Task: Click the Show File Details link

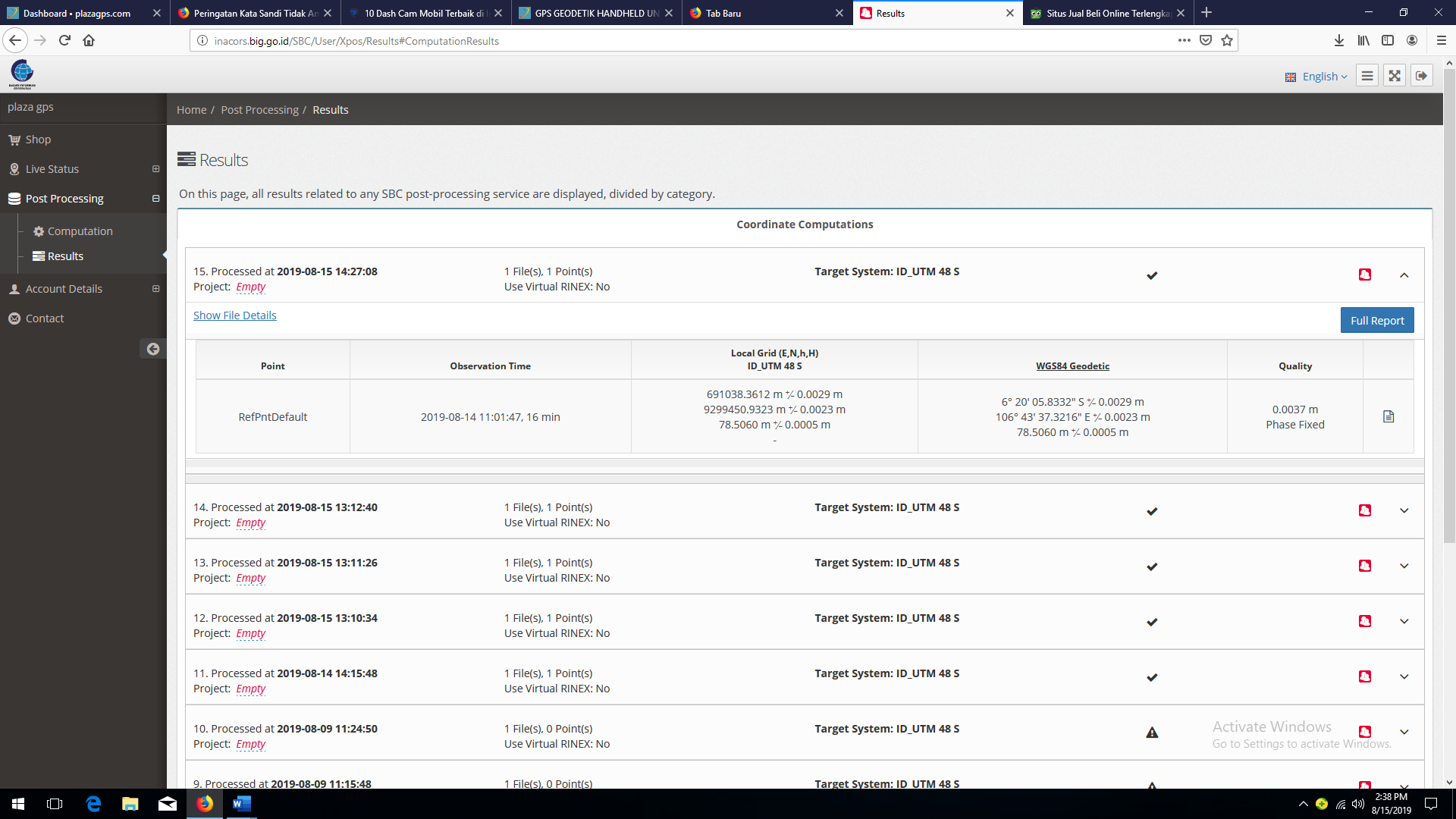Action: click(234, 315)
